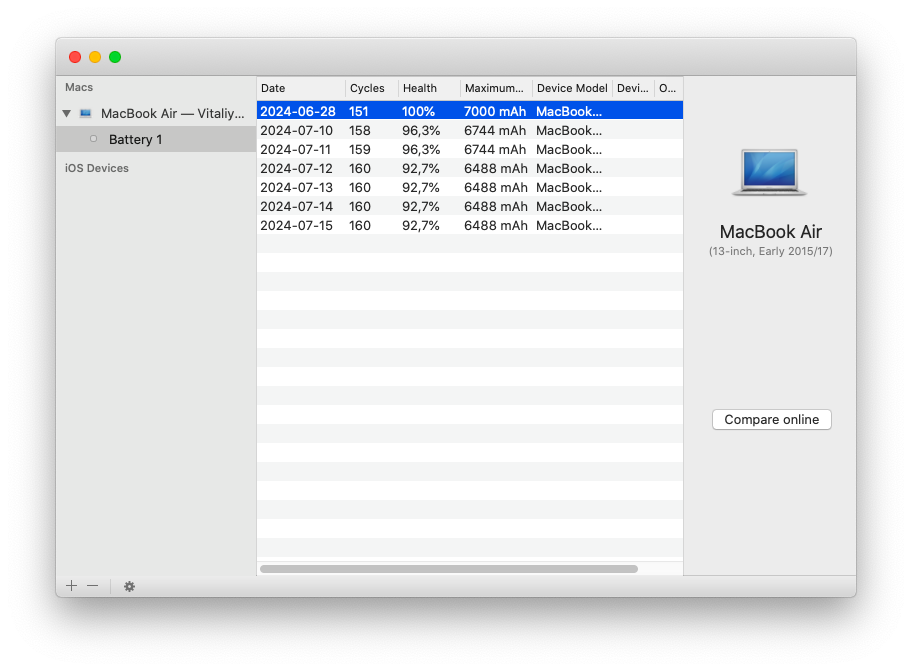Viewport: 912px width, 671px height.
Task: Click the 7000 mAh capacity value
Action: click(495, 111)
